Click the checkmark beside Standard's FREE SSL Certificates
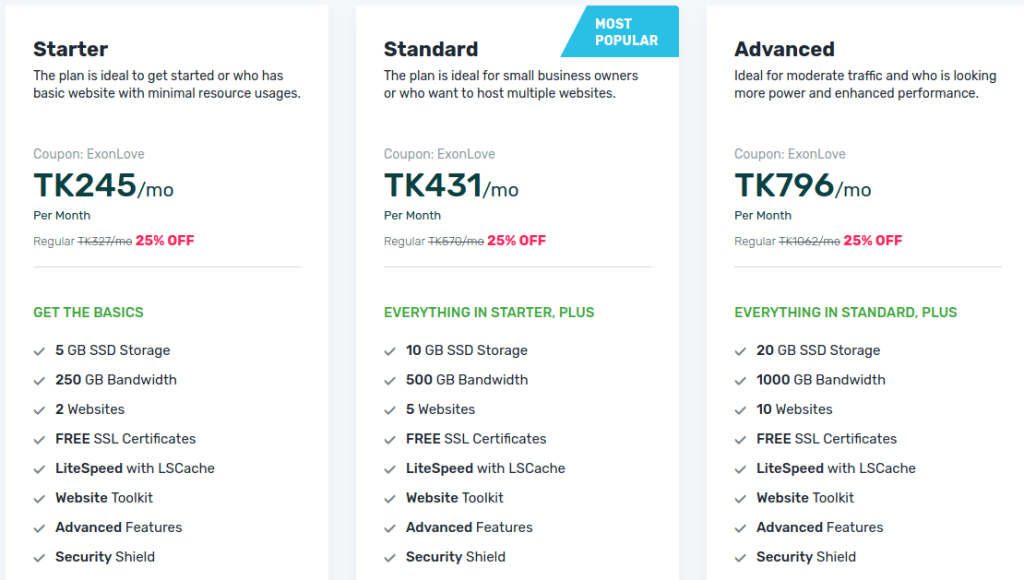Viewport: 1024px width, 580px height. coord(390,438)
